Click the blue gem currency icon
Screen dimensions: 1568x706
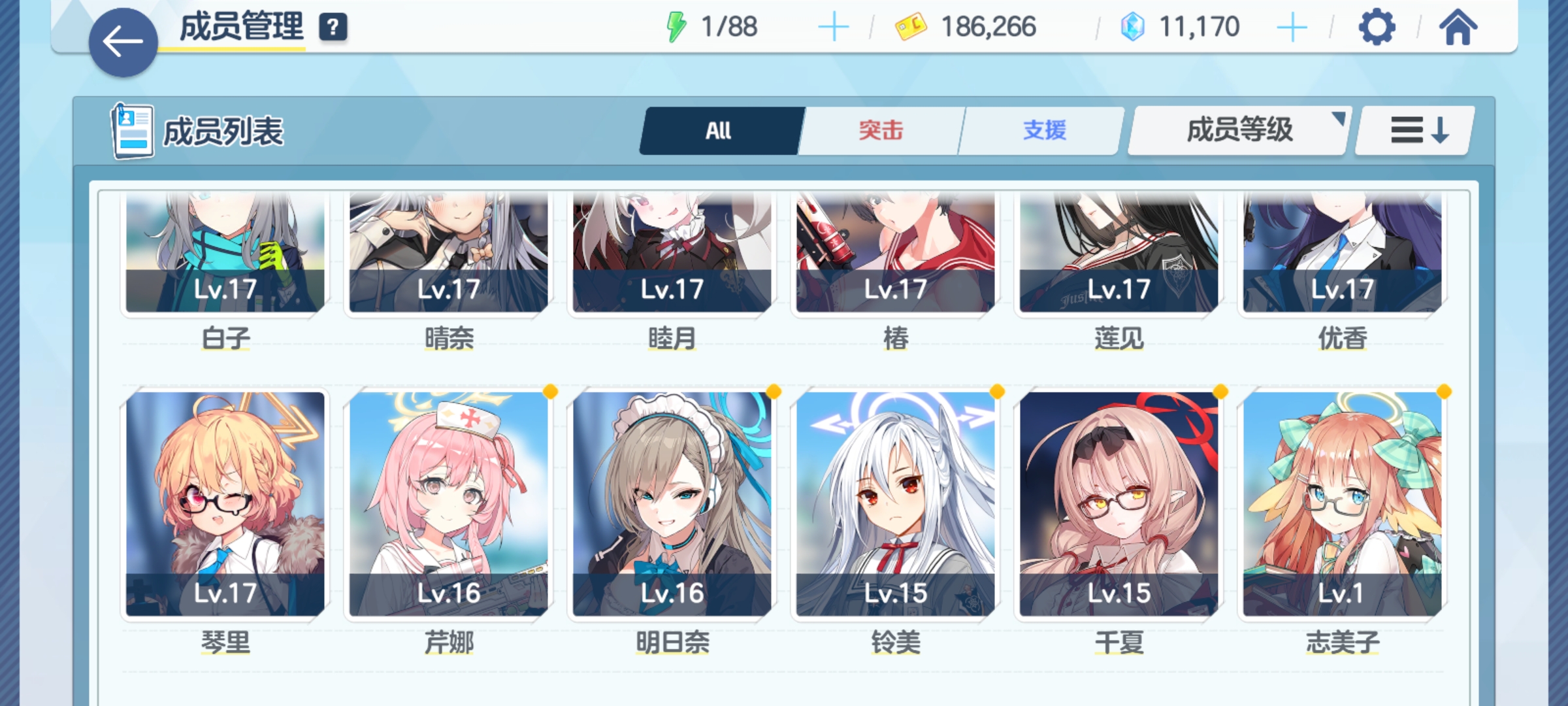click(x=1132, y=27)
